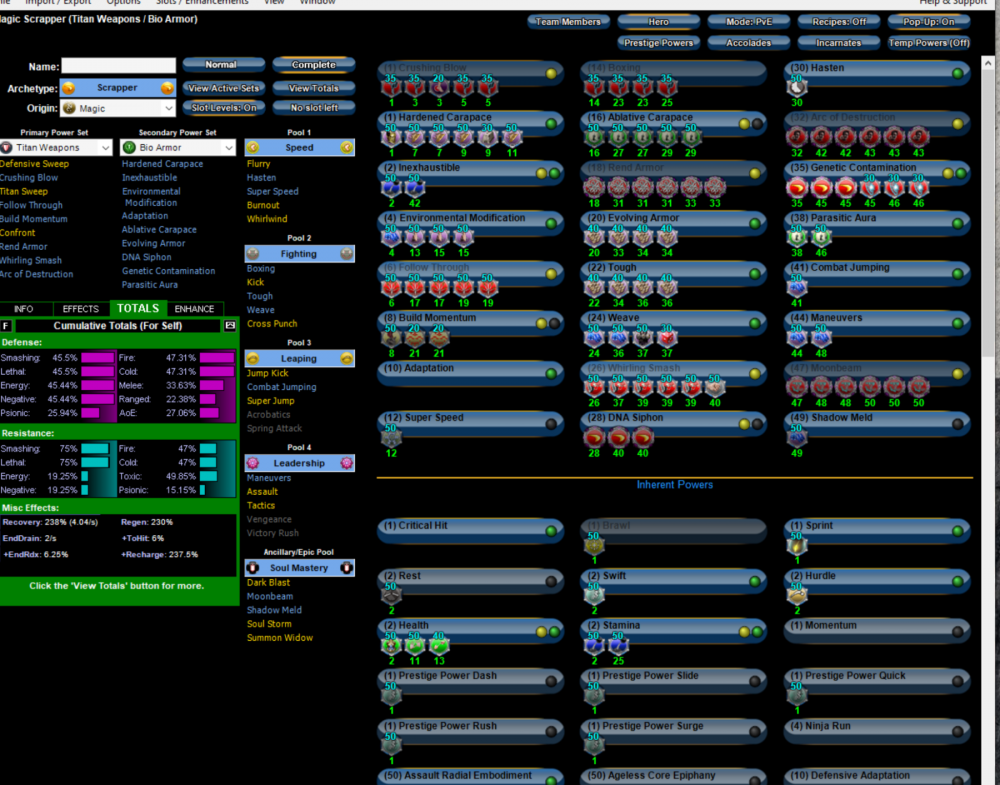Enable Recipes using the Recipes: Off toggle
The width and height of the screenshot is (1000, 785).
pos(838,22)
